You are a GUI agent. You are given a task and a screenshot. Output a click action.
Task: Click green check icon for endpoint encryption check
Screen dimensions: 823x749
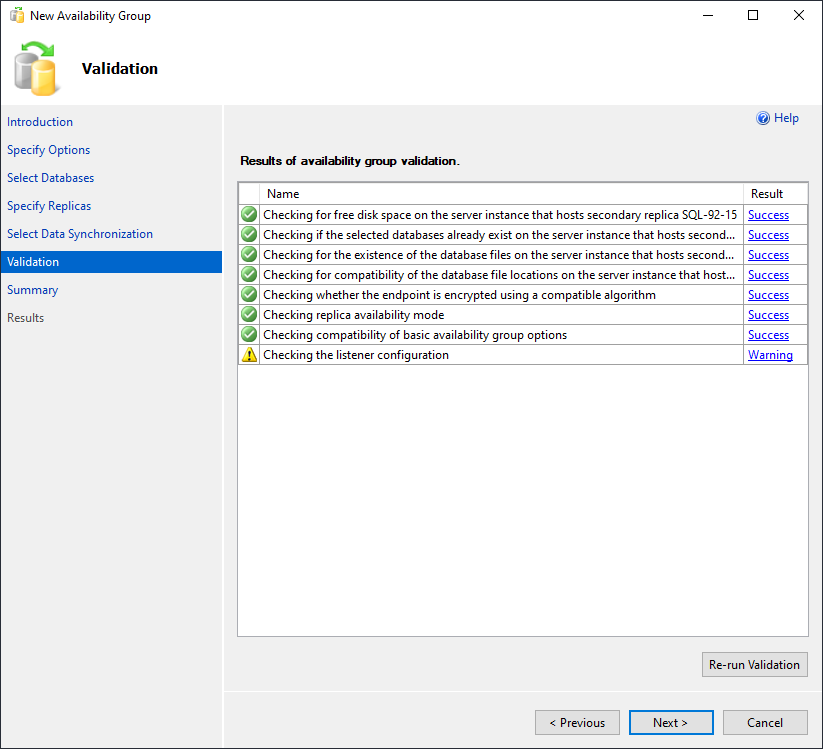click(249, 295)
